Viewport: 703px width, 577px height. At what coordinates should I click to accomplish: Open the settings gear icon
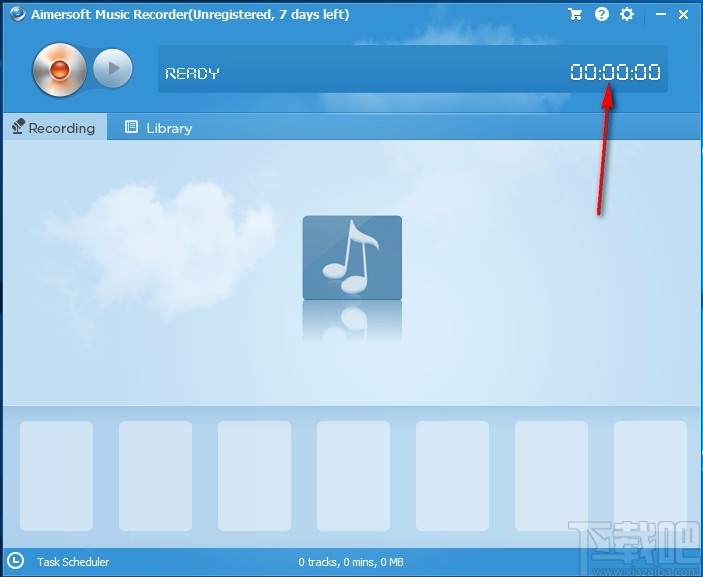point(626,14)
